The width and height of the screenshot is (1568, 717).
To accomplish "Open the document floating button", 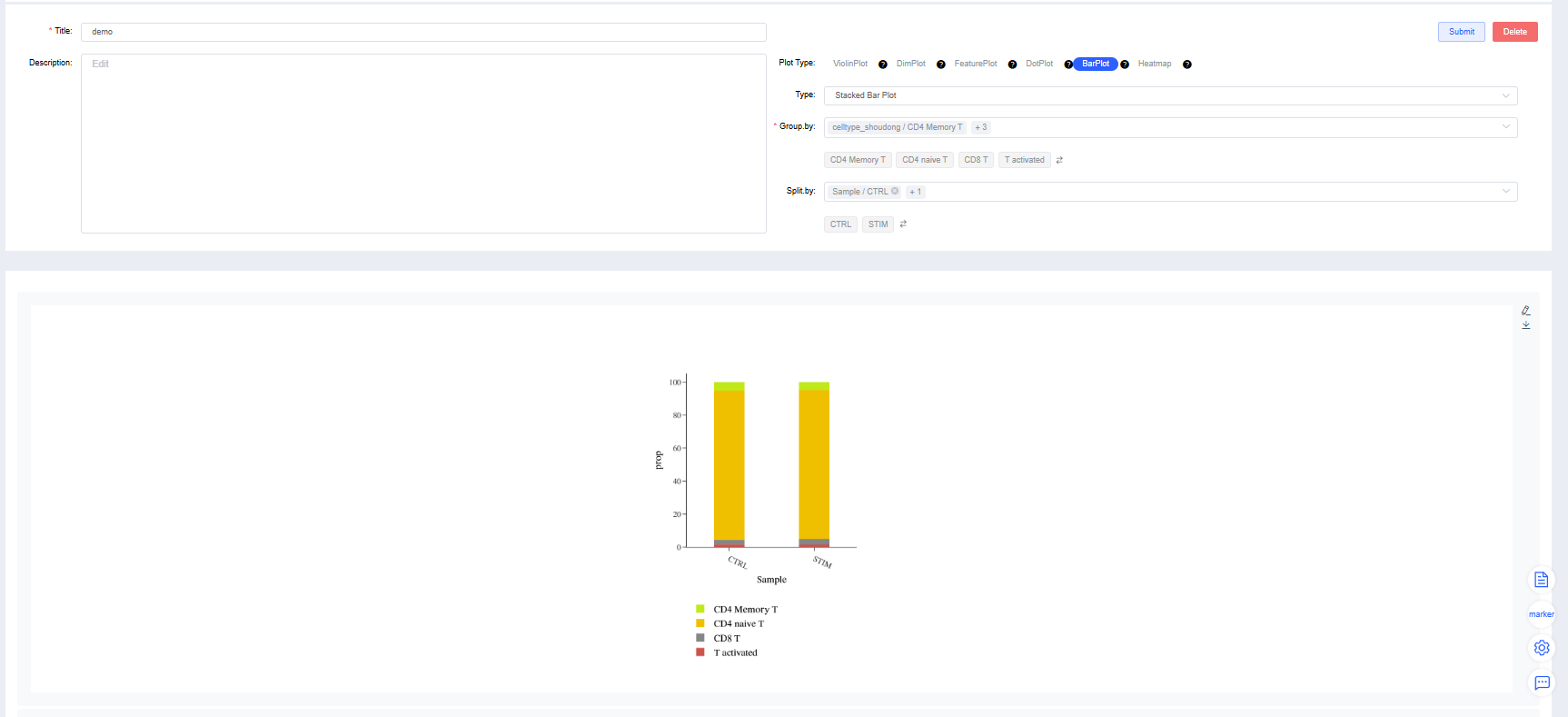I will [x=1541, y=580].
